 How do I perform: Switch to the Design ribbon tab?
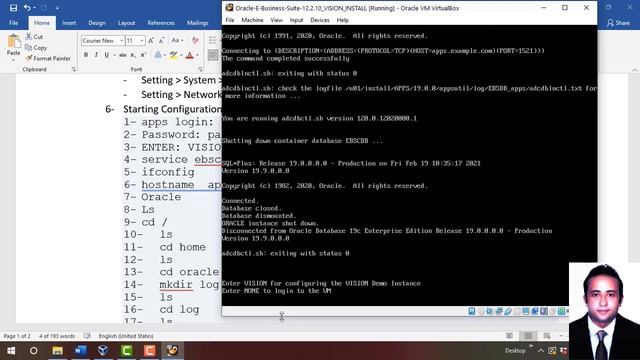[x=97, y=23]
